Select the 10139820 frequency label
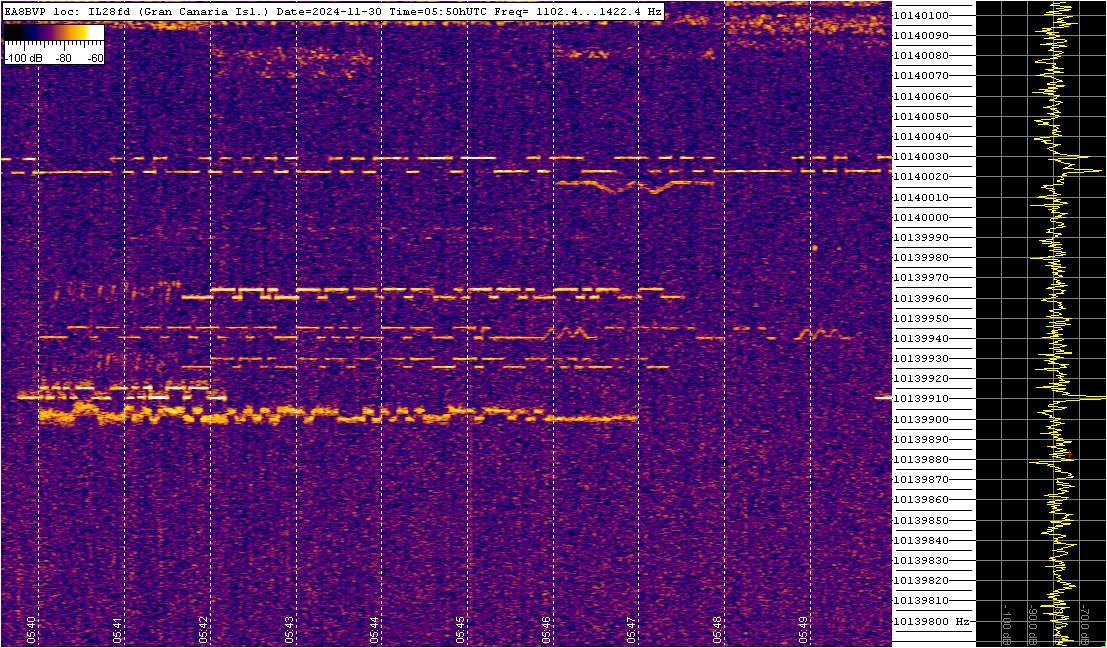Screen dimensions: 1107x648 click(921, 580)
